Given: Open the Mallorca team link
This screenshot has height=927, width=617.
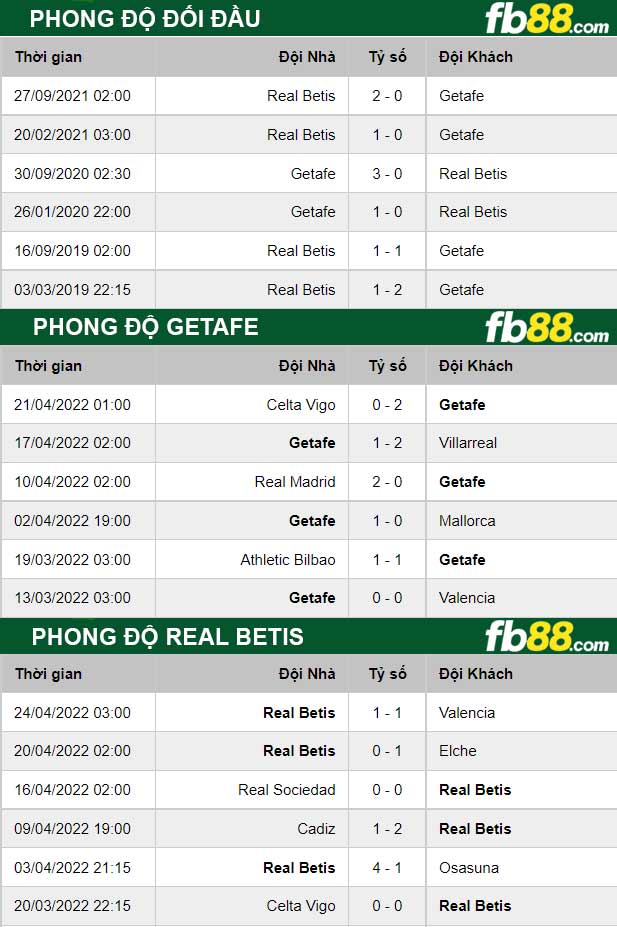Looking at the screenshot, I should [x=467, y=521].
